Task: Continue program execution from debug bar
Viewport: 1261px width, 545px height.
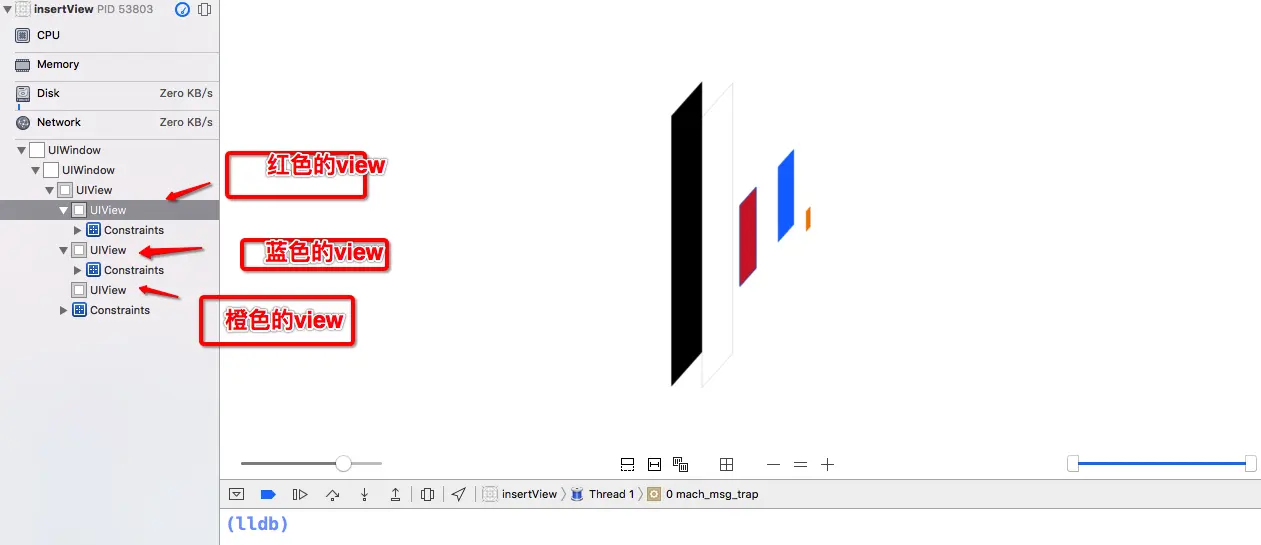Action: click(x=300, y=494)
